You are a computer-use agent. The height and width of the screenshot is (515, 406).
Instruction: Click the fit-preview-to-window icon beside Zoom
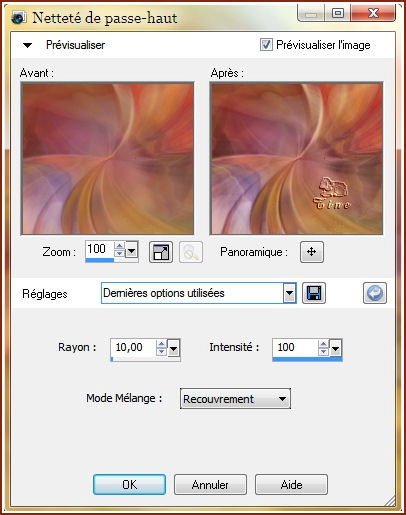161,252
